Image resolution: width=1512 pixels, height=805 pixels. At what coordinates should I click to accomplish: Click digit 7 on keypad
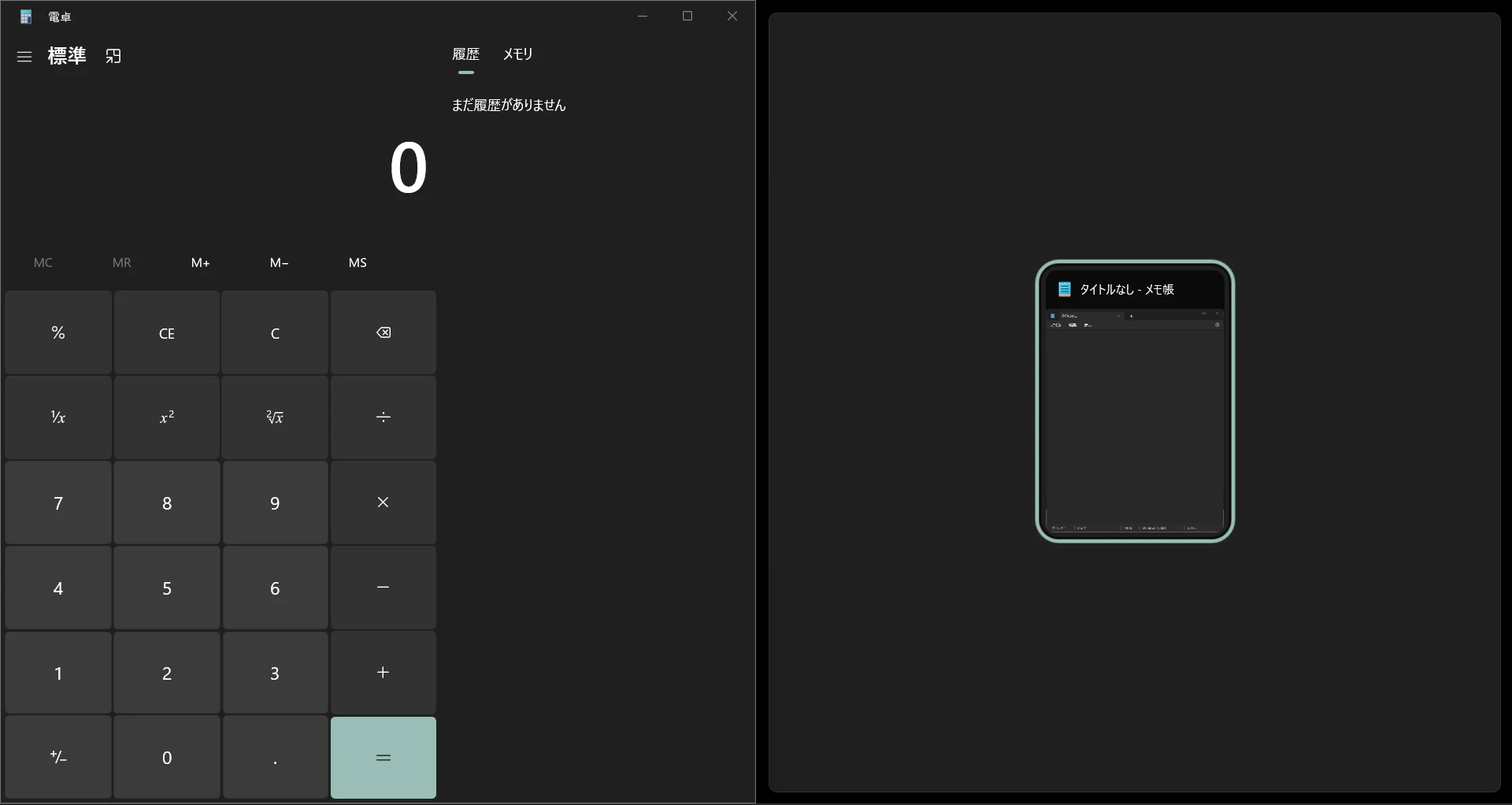[58, 503]
